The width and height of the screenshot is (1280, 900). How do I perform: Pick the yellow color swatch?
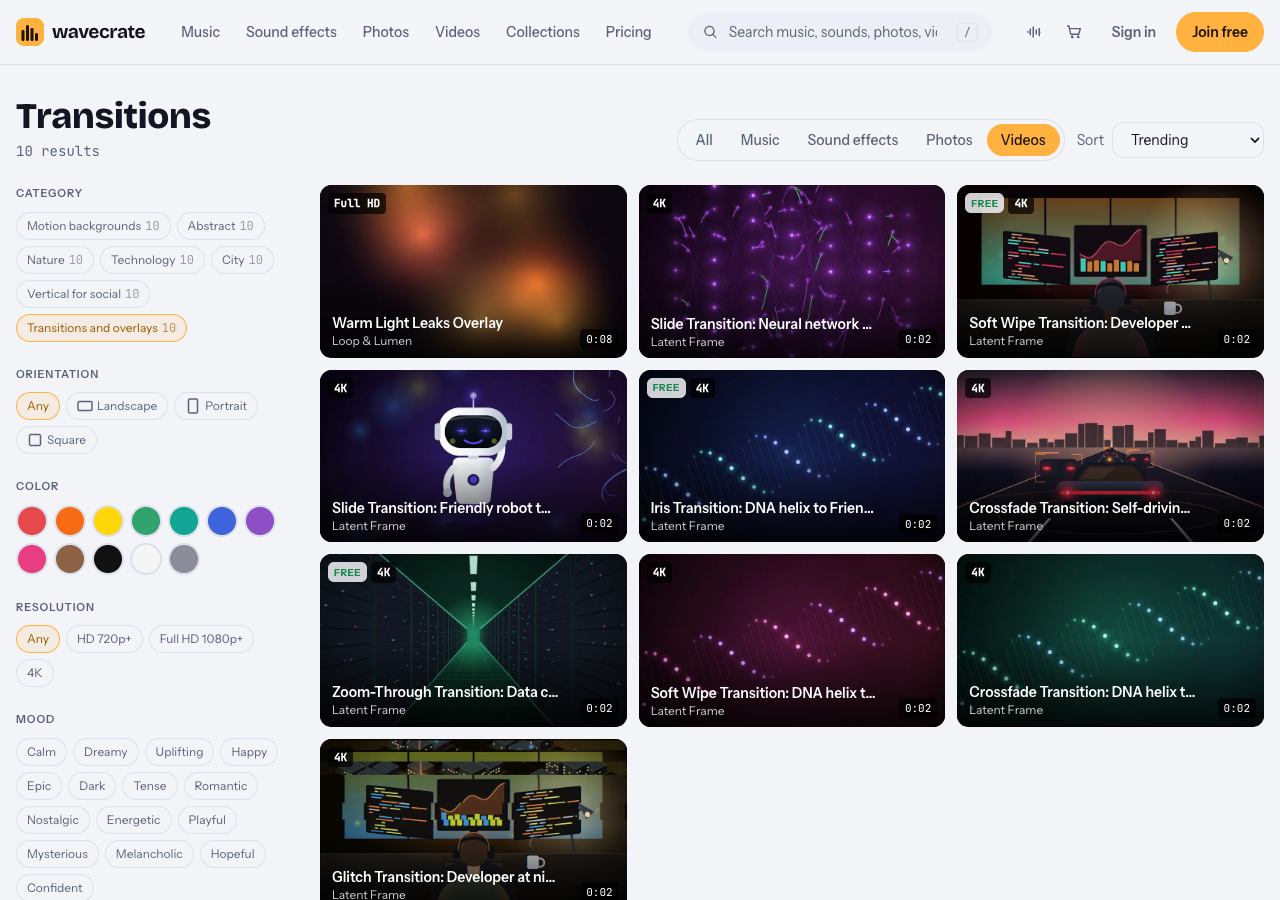[x=108, y=521]
